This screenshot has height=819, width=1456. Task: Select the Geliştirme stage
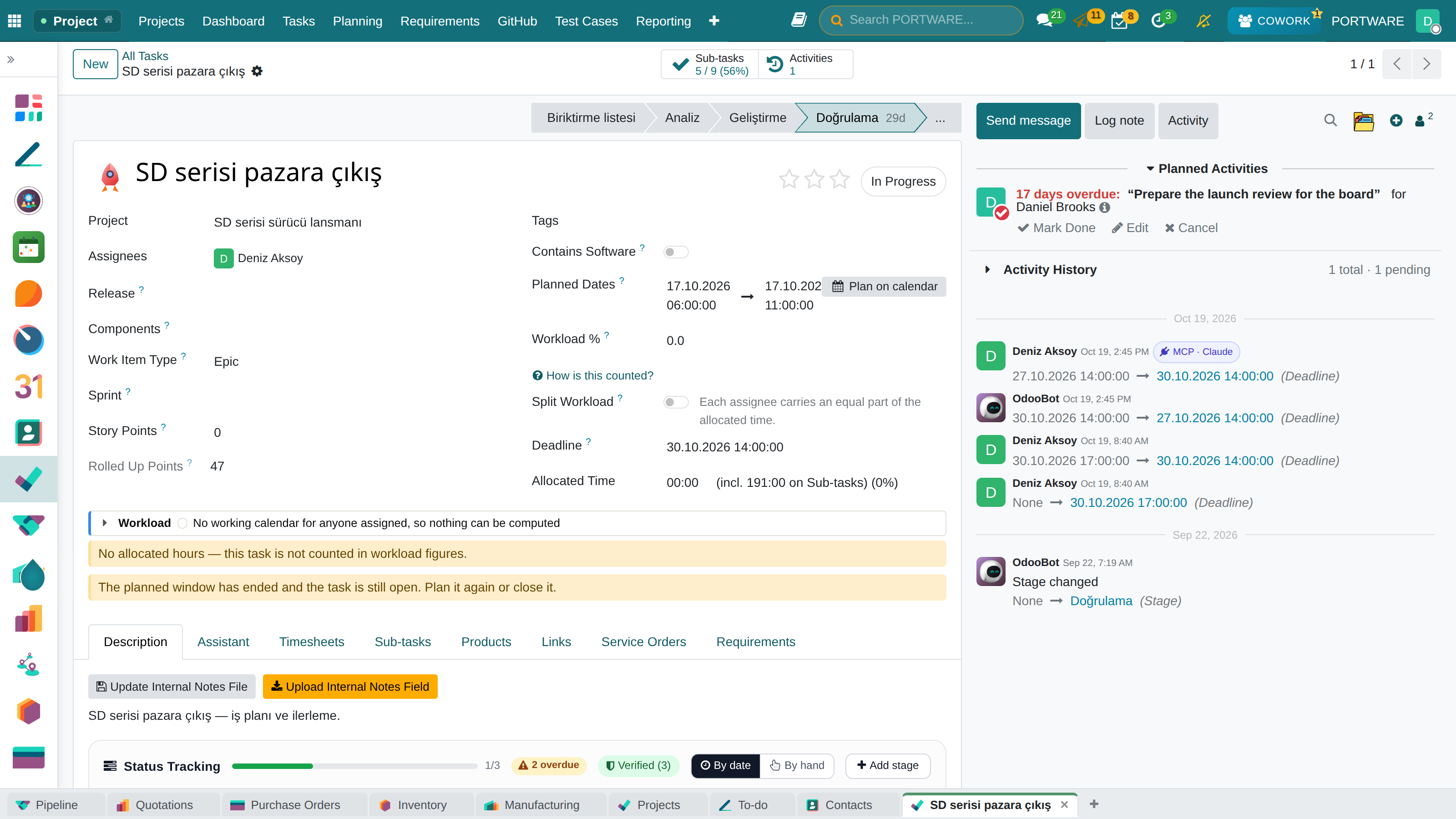pos(758,117)
